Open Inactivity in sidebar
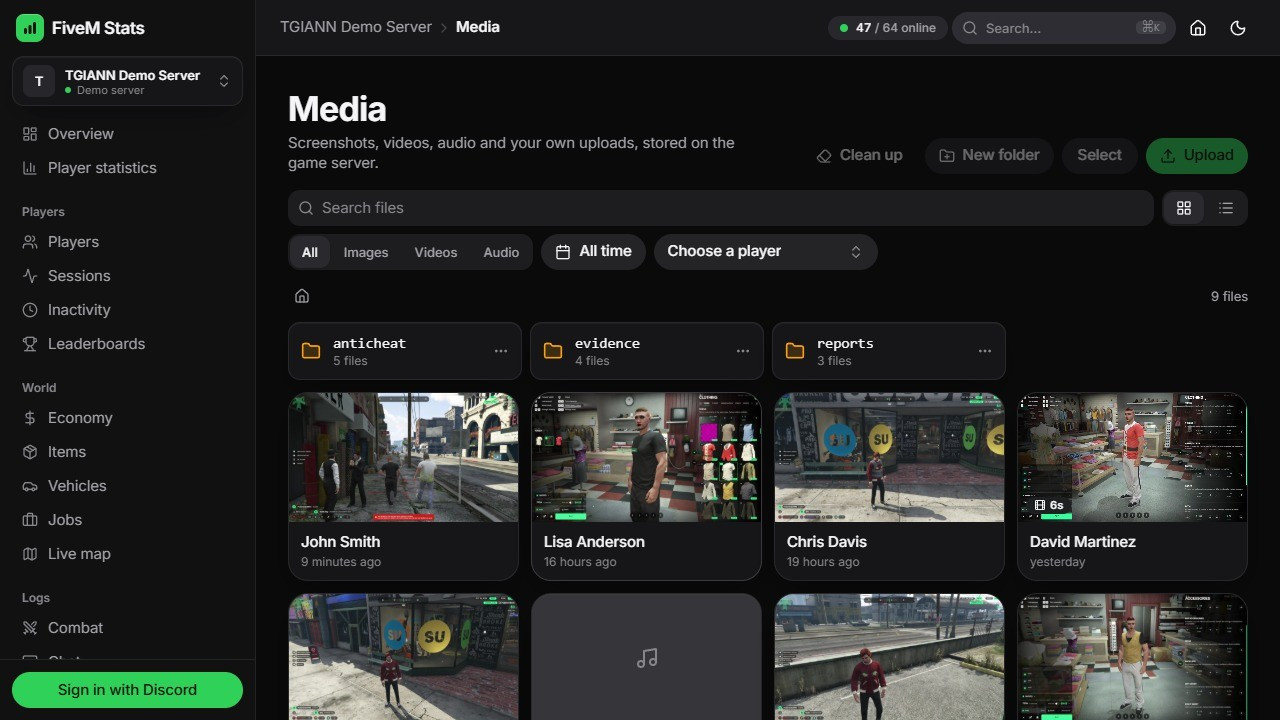The height and width of the screenshot is (720, 1280). point(127,310)
